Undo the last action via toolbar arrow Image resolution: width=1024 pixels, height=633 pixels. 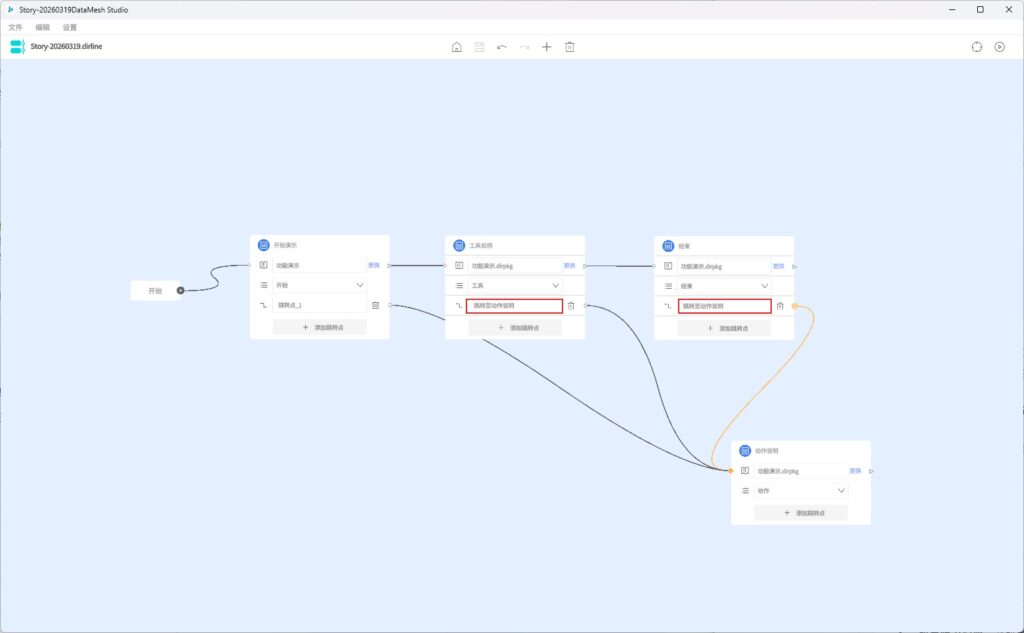(x=502, y=47)
